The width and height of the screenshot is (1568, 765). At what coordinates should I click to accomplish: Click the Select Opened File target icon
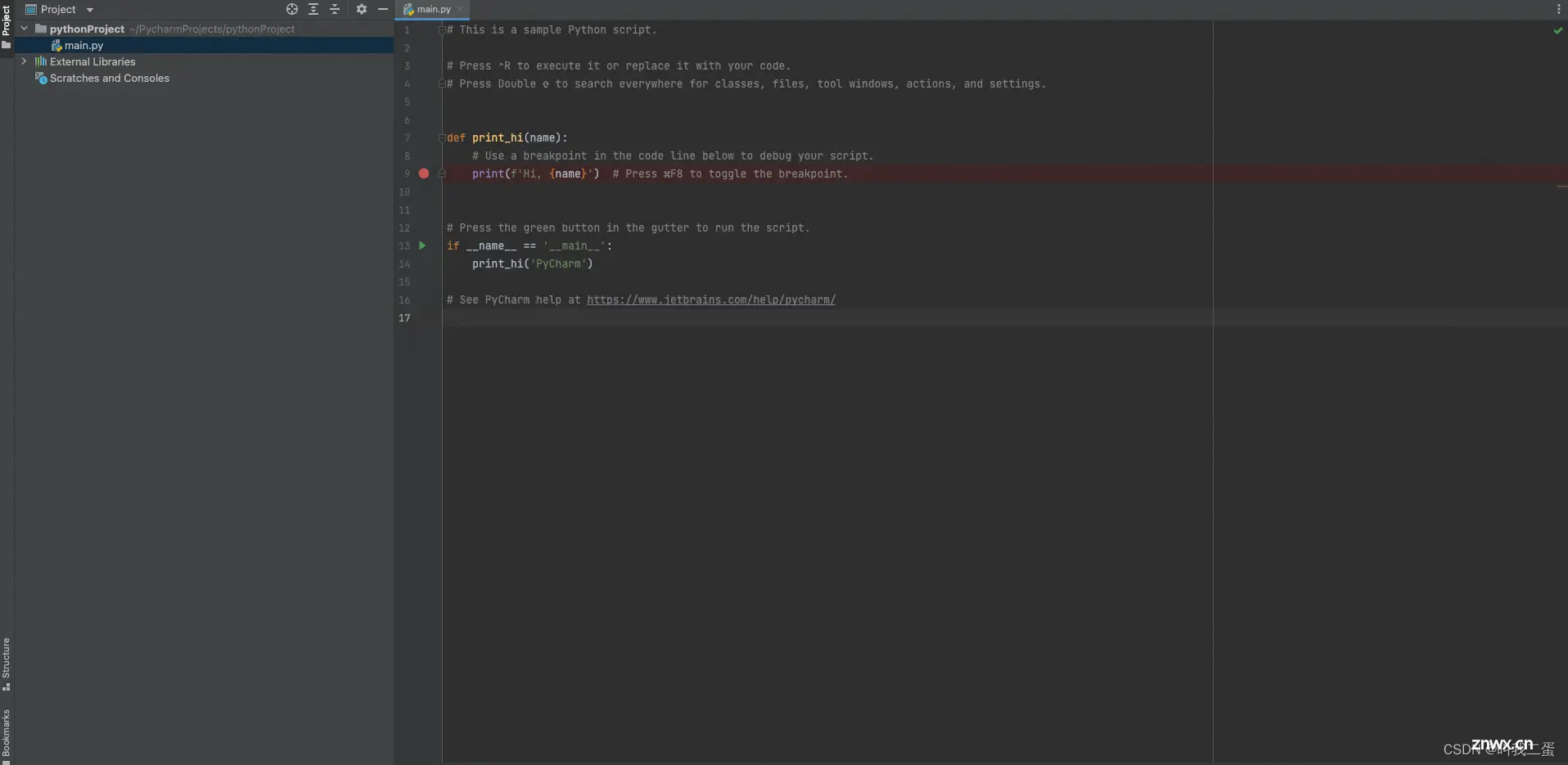click(x=292, y=9)
